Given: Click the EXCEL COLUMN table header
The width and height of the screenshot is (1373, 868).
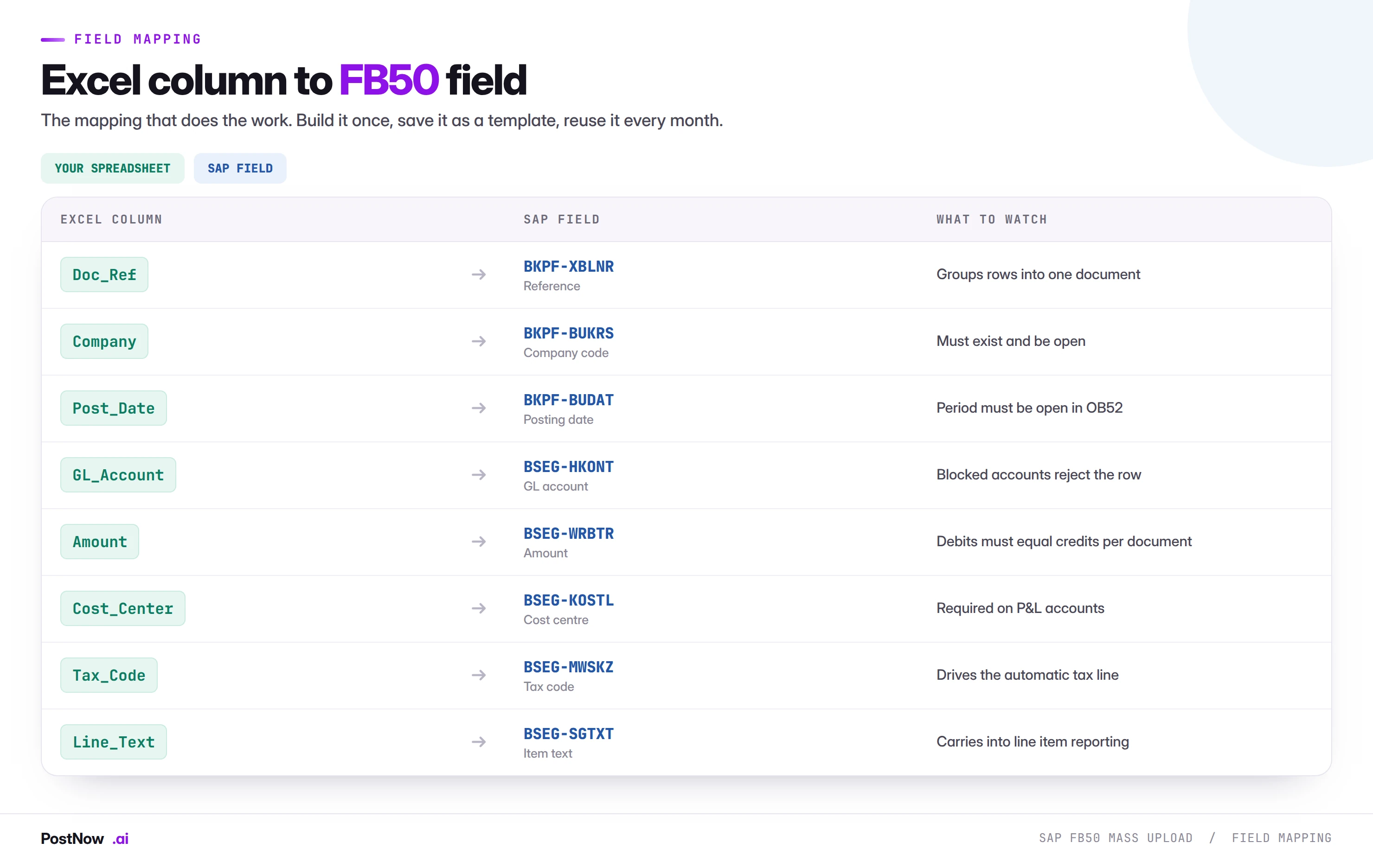Looking at the screenshot, I should [111, 219].
